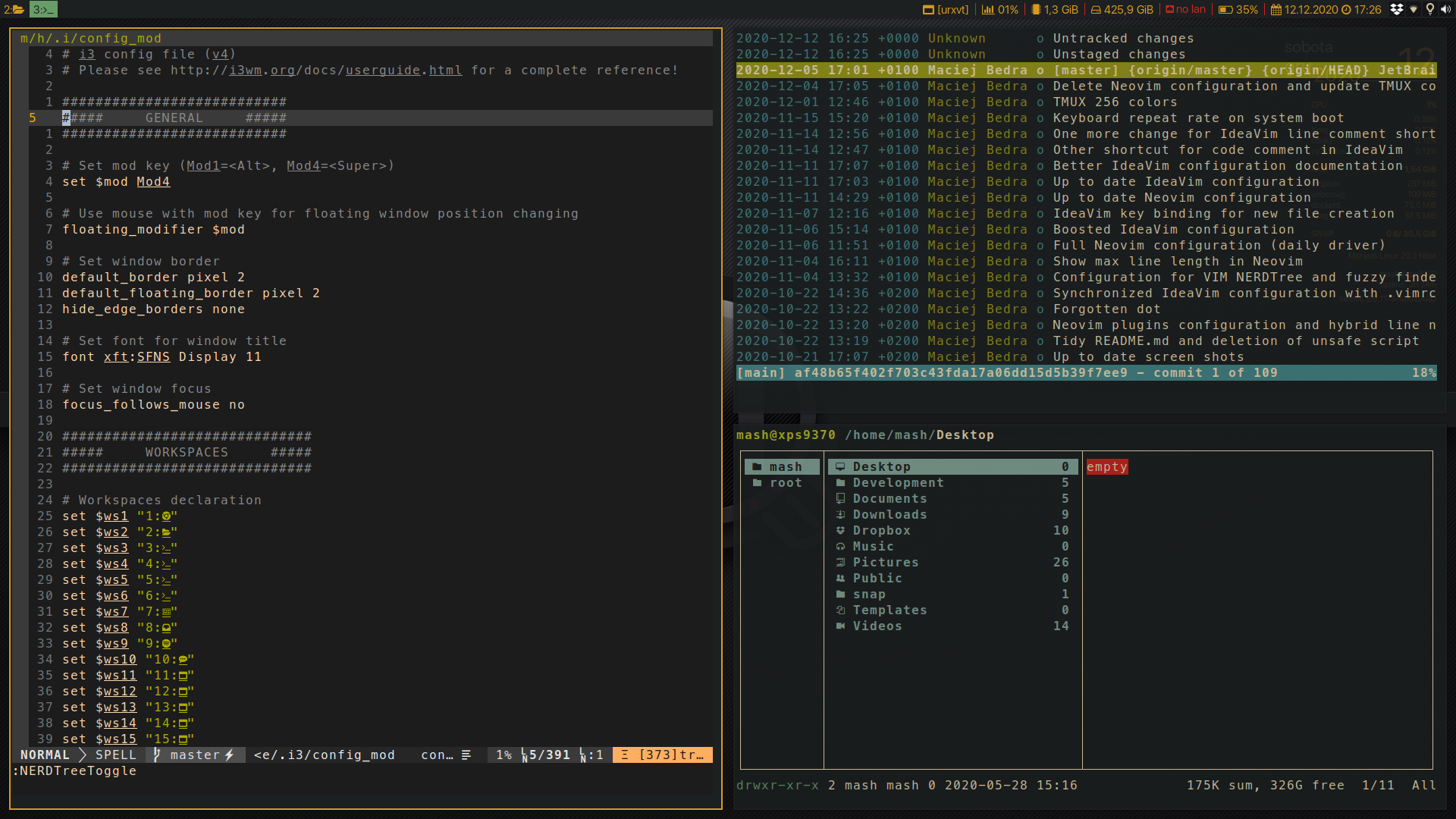
Task: Click the master branch indicator in statusline
Action: click(195, 755)
